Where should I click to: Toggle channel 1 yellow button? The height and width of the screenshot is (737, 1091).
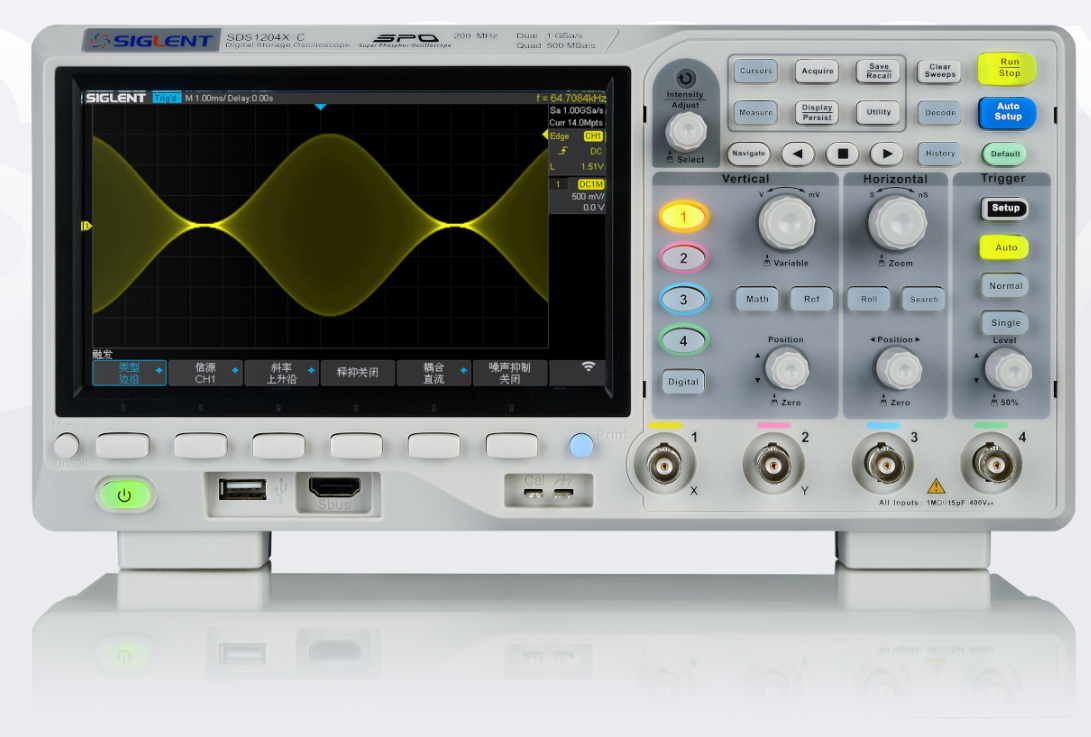683,216
